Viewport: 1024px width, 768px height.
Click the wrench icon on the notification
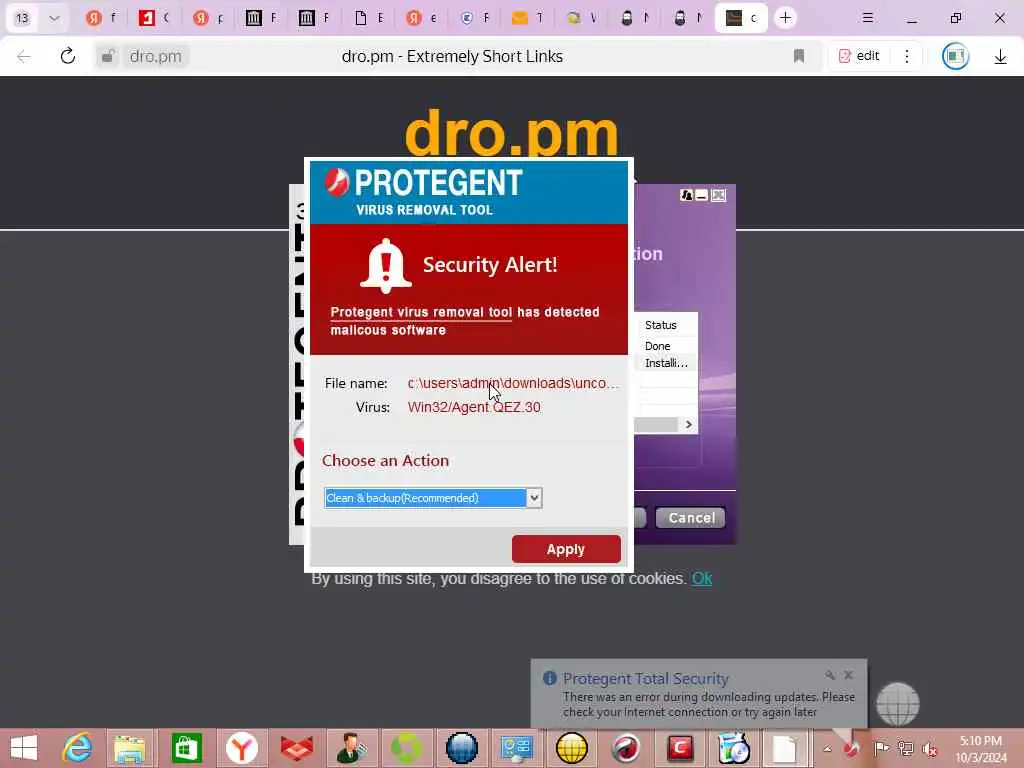coord(829,675)
